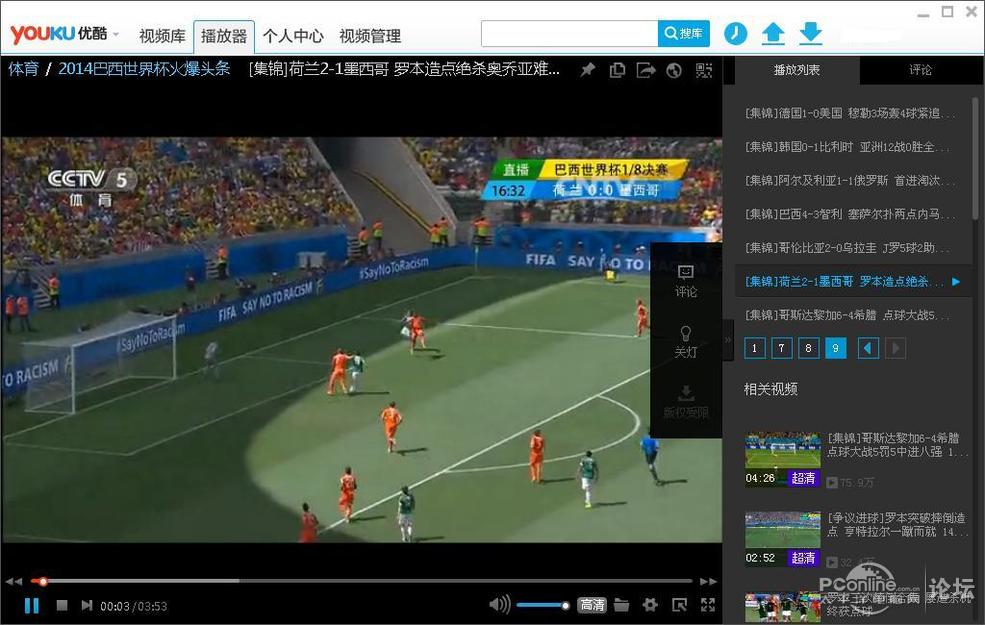
Task: Pin the player window always on top
Action: [588, 70]
